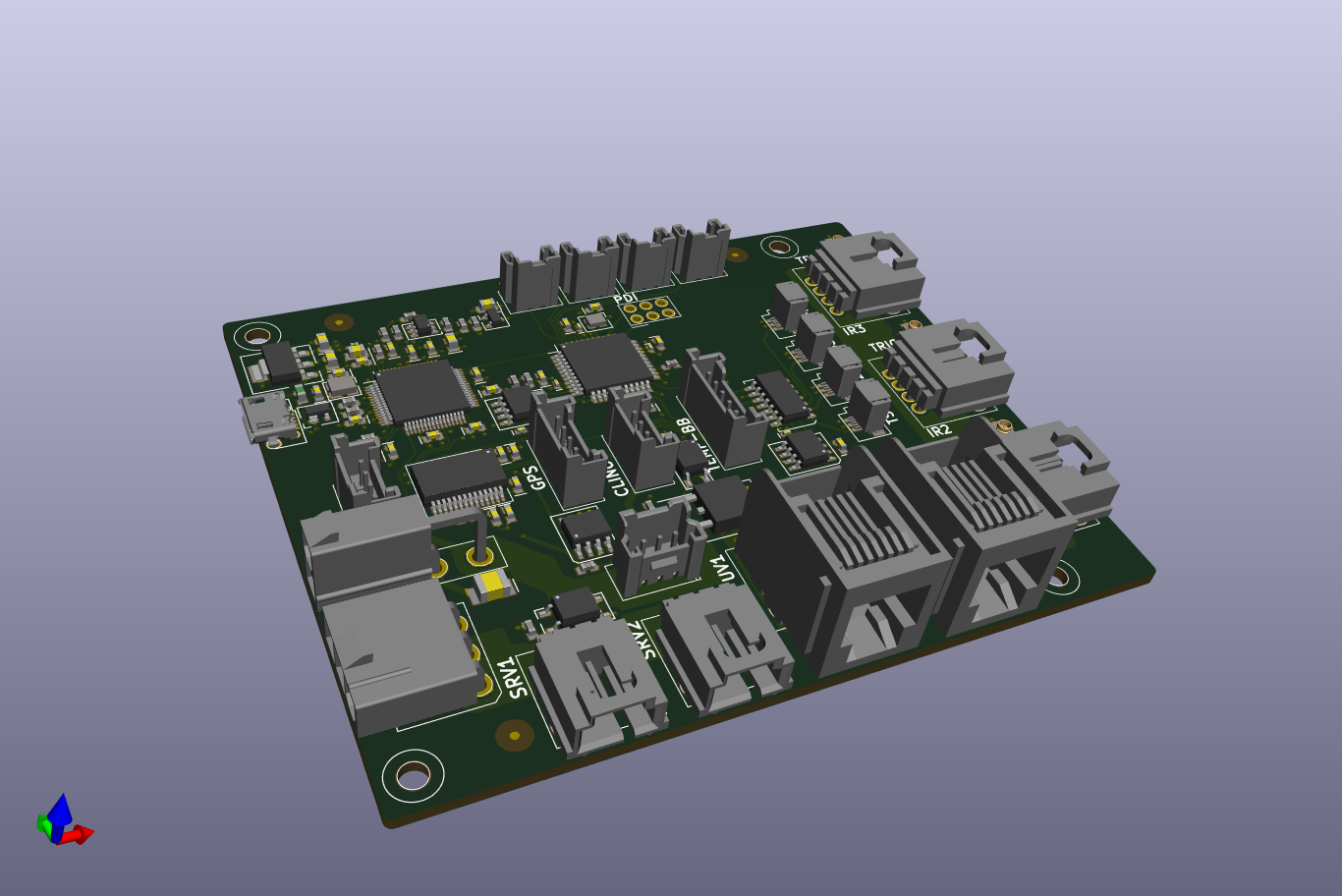Click the red X-axis arrow of the gizmo
Viewport: 1342px width, 896px height.
pos(81,835)
